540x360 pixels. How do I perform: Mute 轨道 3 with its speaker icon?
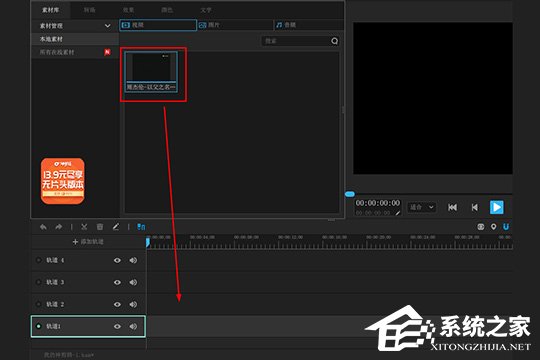tap(133, 282)
